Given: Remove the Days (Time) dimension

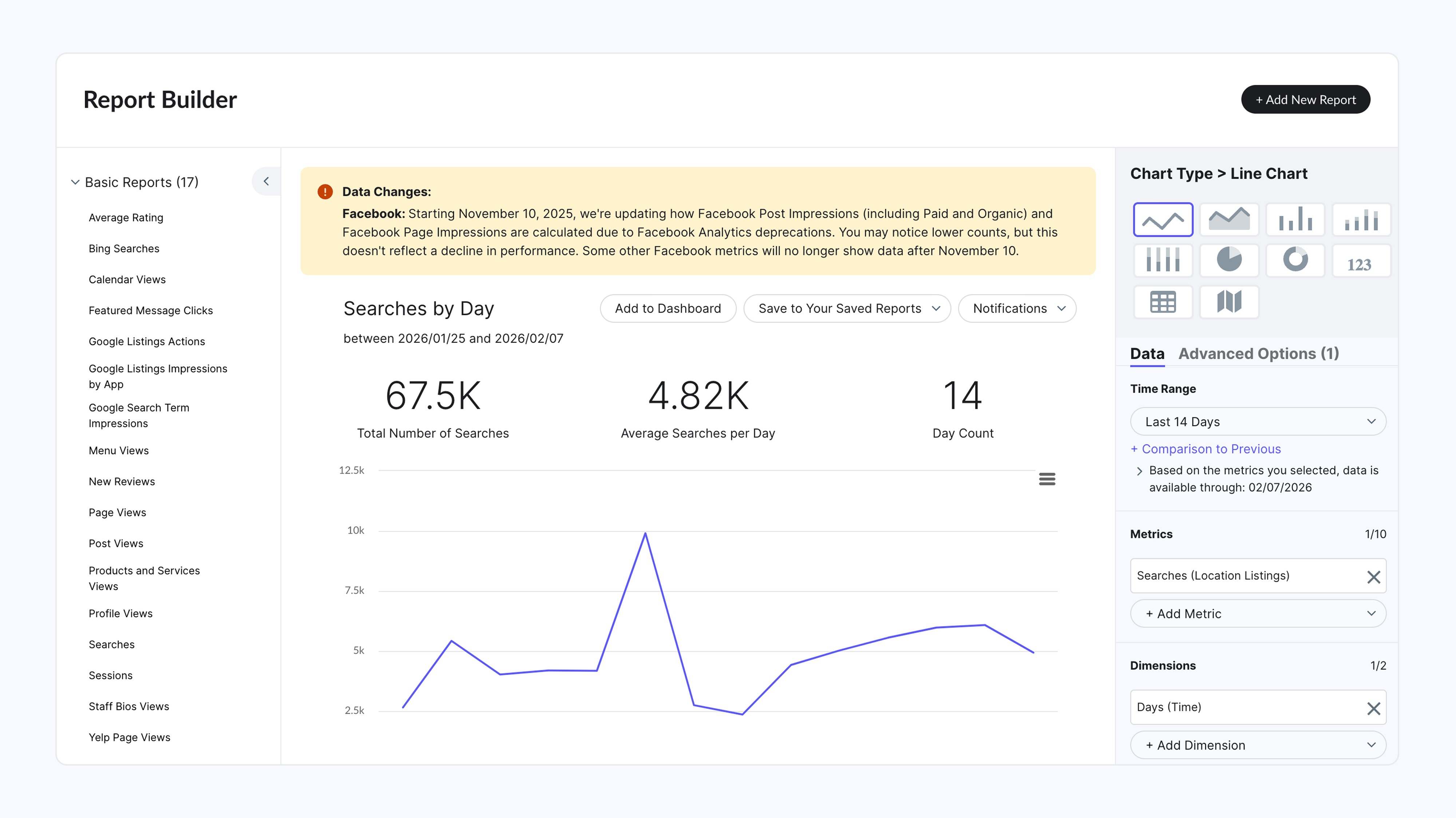Looking at the screenshot, I should coord(1373,708).
